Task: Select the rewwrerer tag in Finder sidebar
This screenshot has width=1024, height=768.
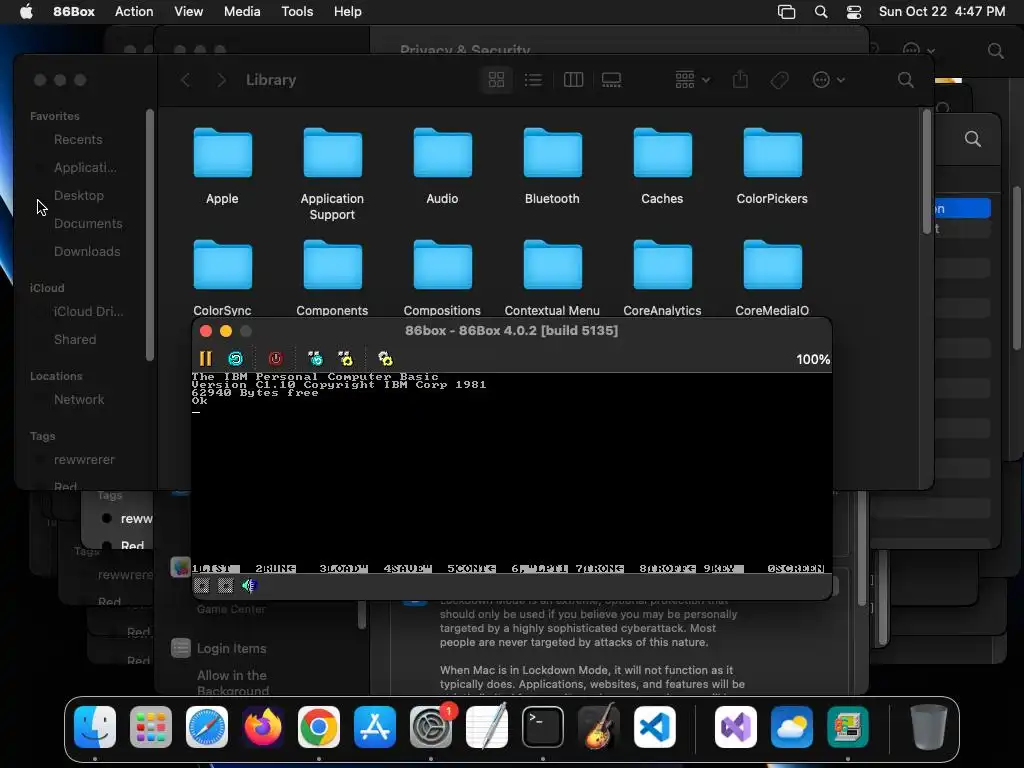Action: 84,459
